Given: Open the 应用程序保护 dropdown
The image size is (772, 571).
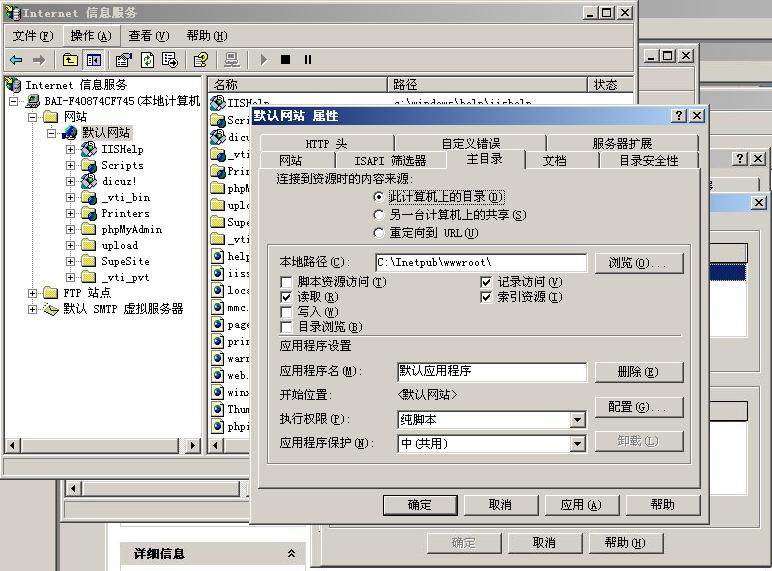Looking at the screenshot, I should [578, 444].
